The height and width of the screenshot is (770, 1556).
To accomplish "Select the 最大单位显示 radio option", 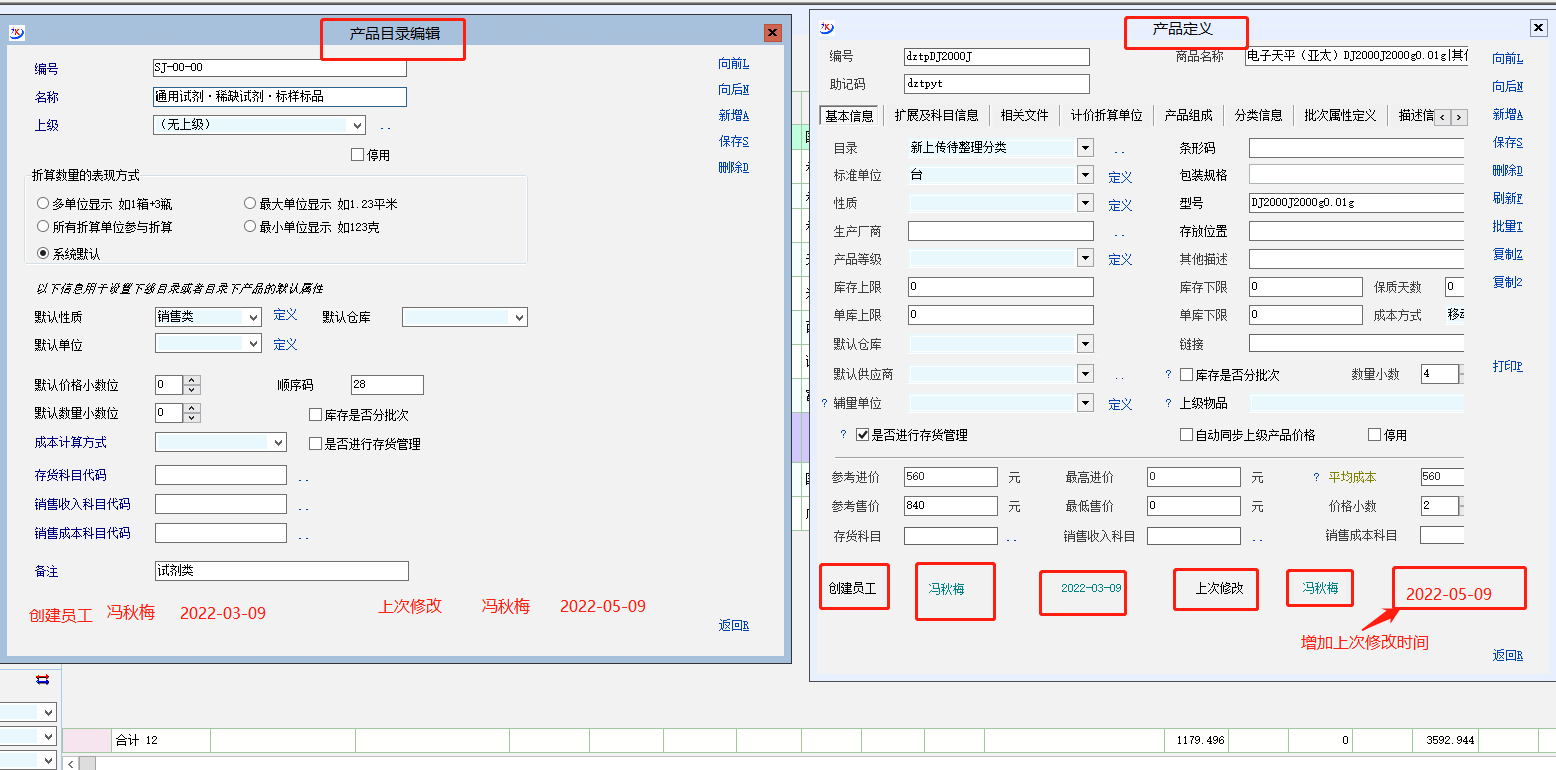I will click(250, 204).
